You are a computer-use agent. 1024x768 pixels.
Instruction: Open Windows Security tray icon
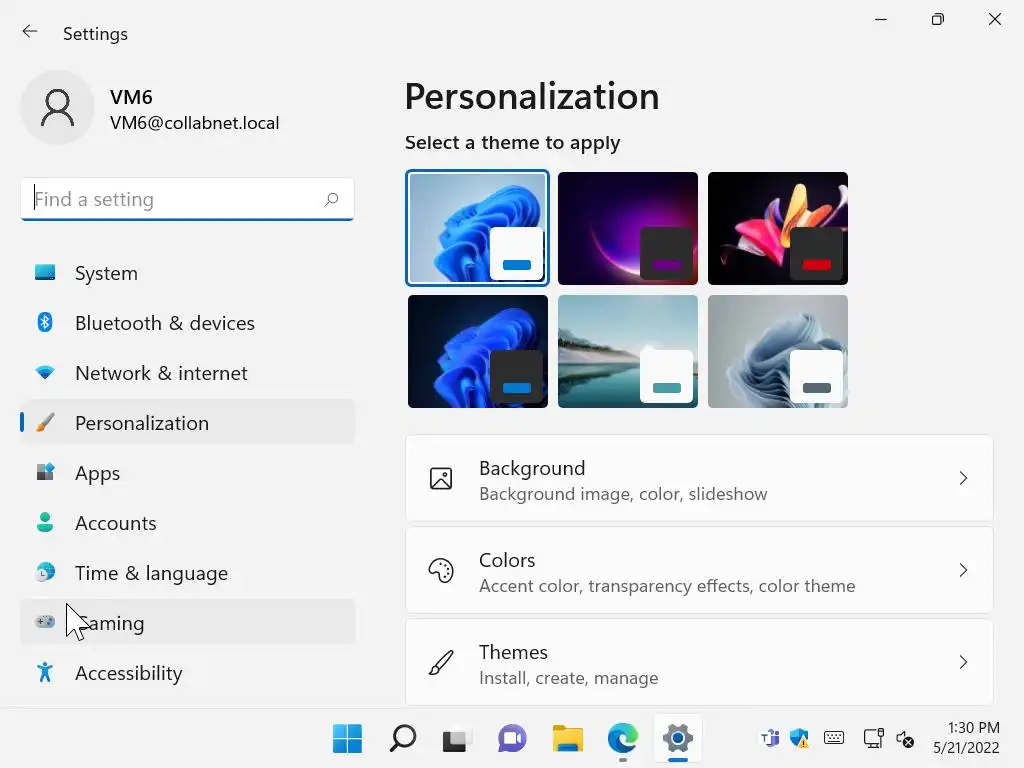pyautogui.click(x=799, y=739)
